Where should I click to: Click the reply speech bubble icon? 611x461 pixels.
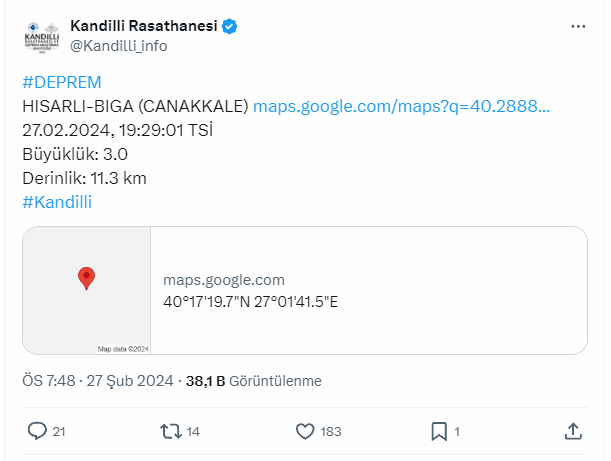pos(37,431)
